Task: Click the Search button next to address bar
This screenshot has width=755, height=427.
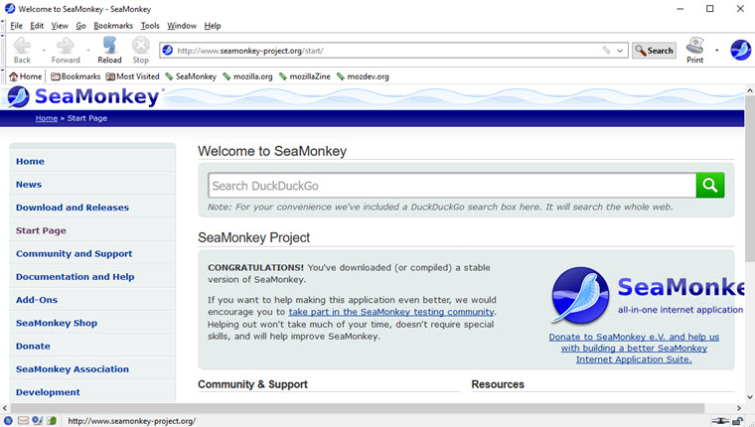Action: pyautogui.click(x=654, y=50)
